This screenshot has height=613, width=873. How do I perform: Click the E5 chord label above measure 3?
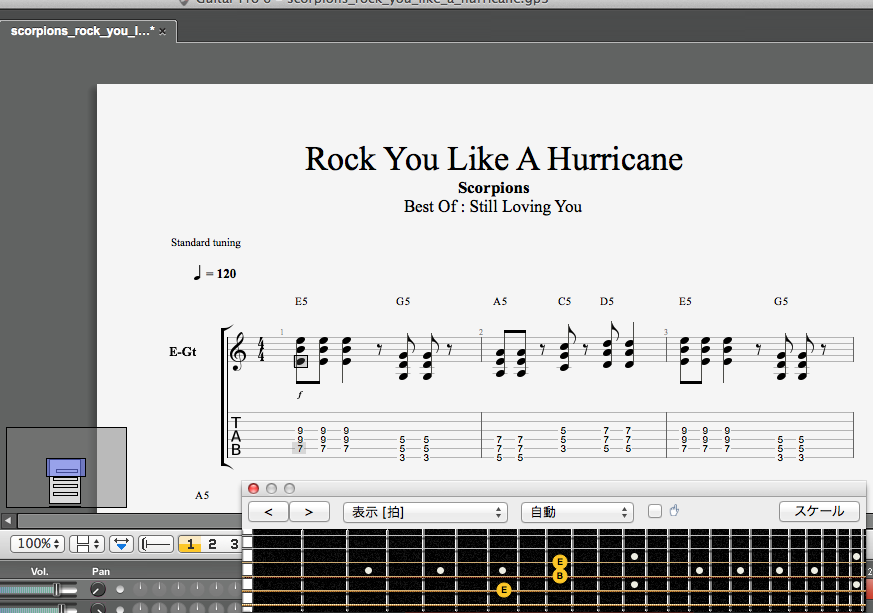coord(685,301)
